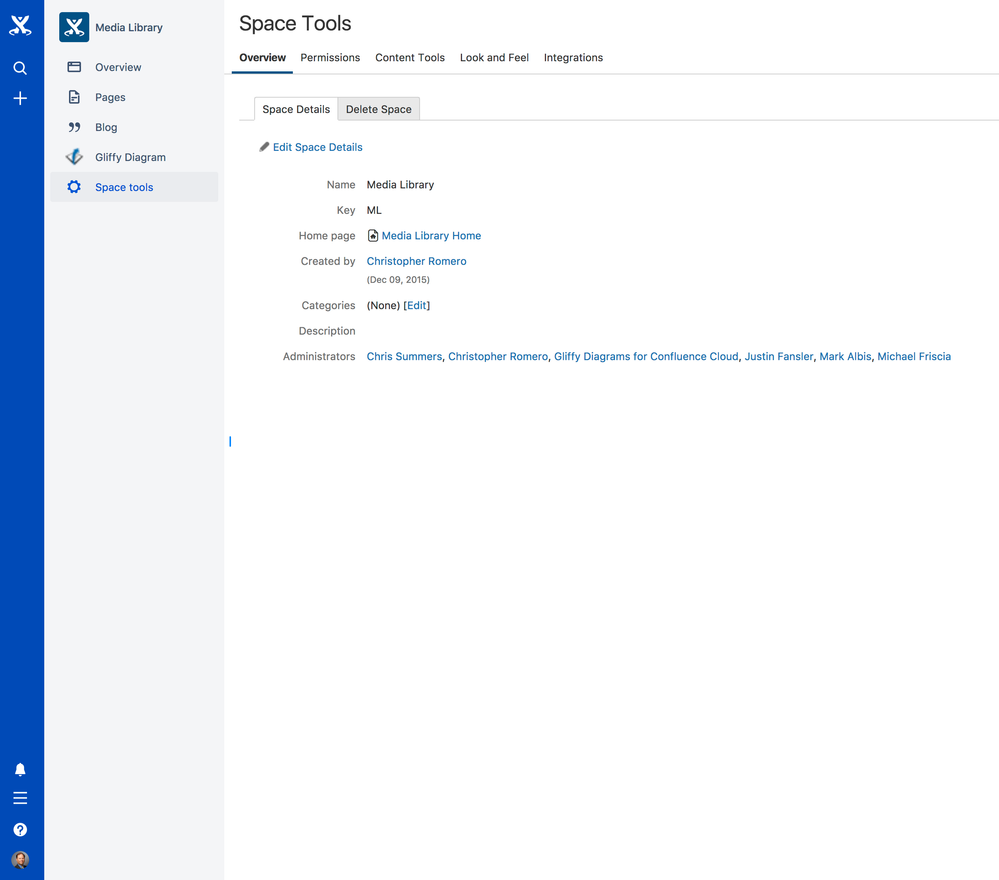Open administrator Michael Friscia's profile

(x=914, y=356)
